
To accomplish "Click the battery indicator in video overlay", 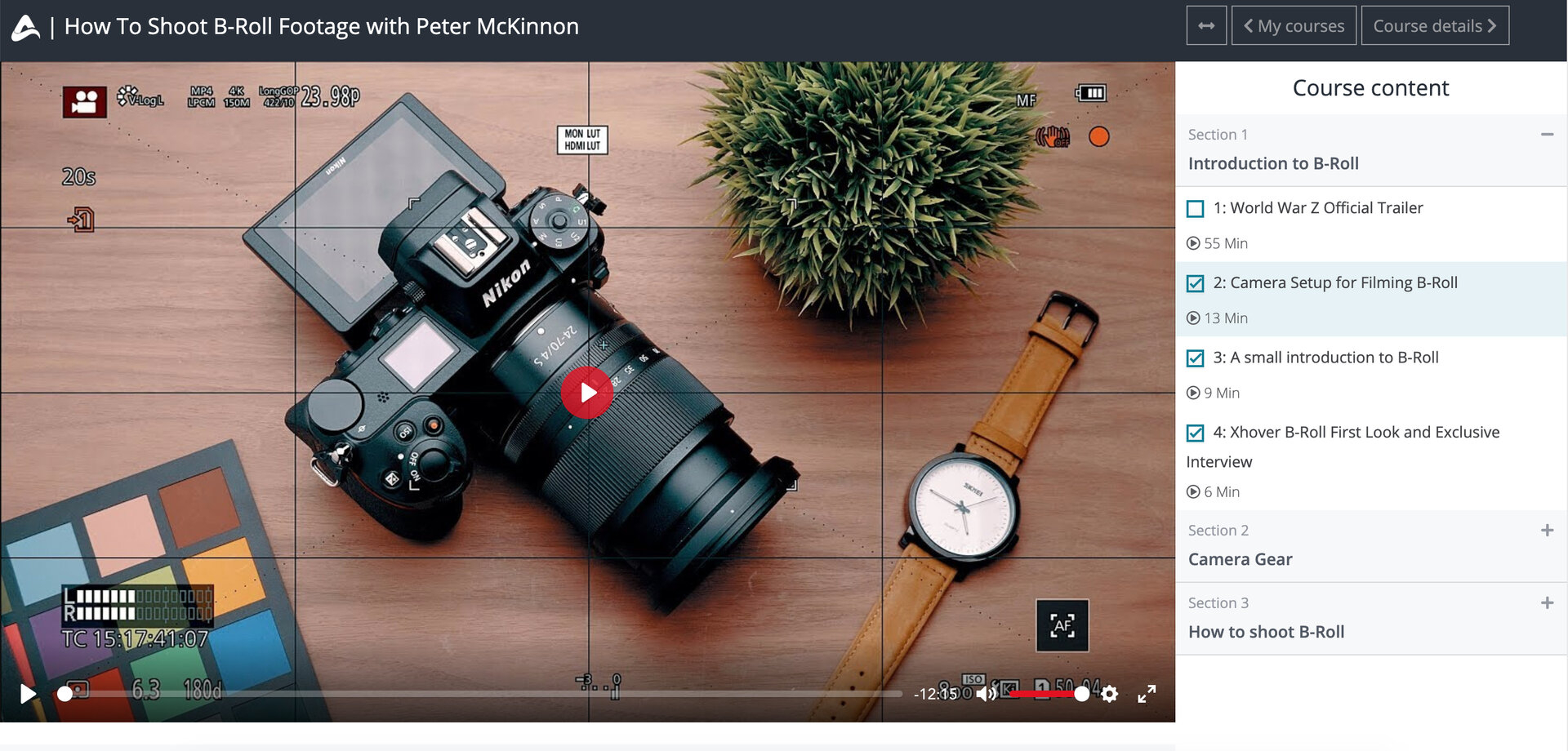I will [1090, 93].
